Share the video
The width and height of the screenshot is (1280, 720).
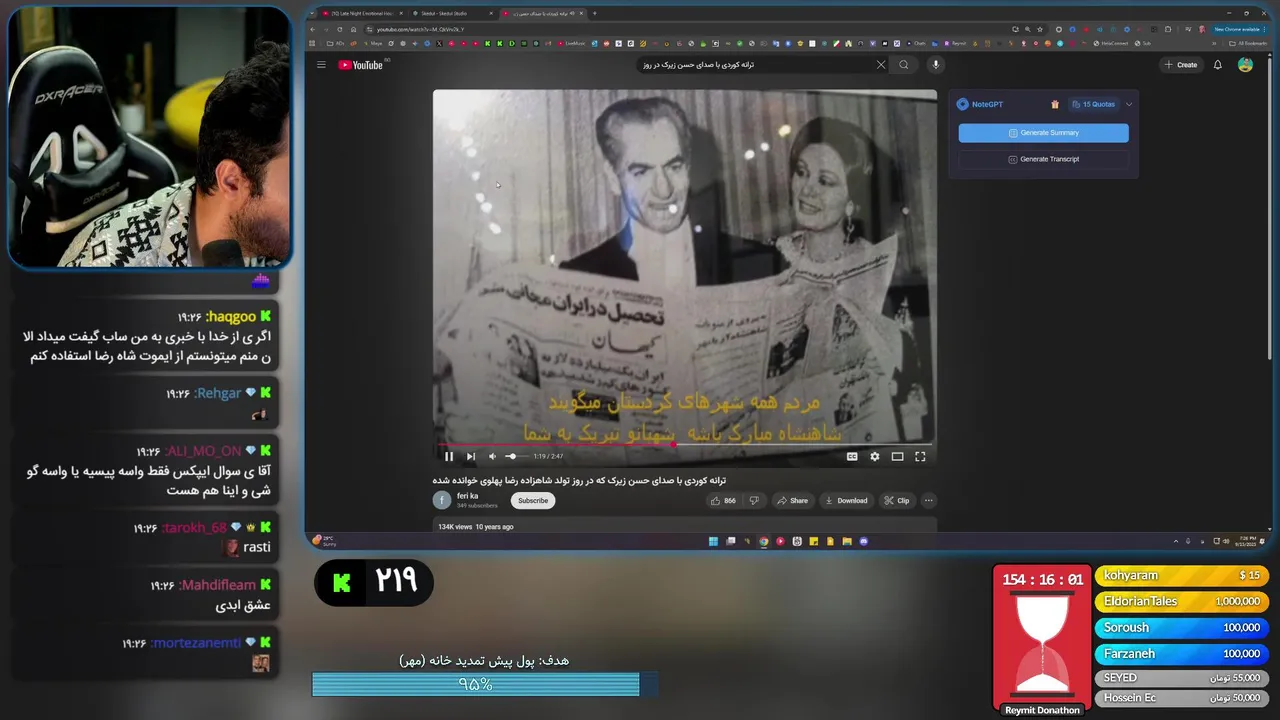click(x=792, y=501)
